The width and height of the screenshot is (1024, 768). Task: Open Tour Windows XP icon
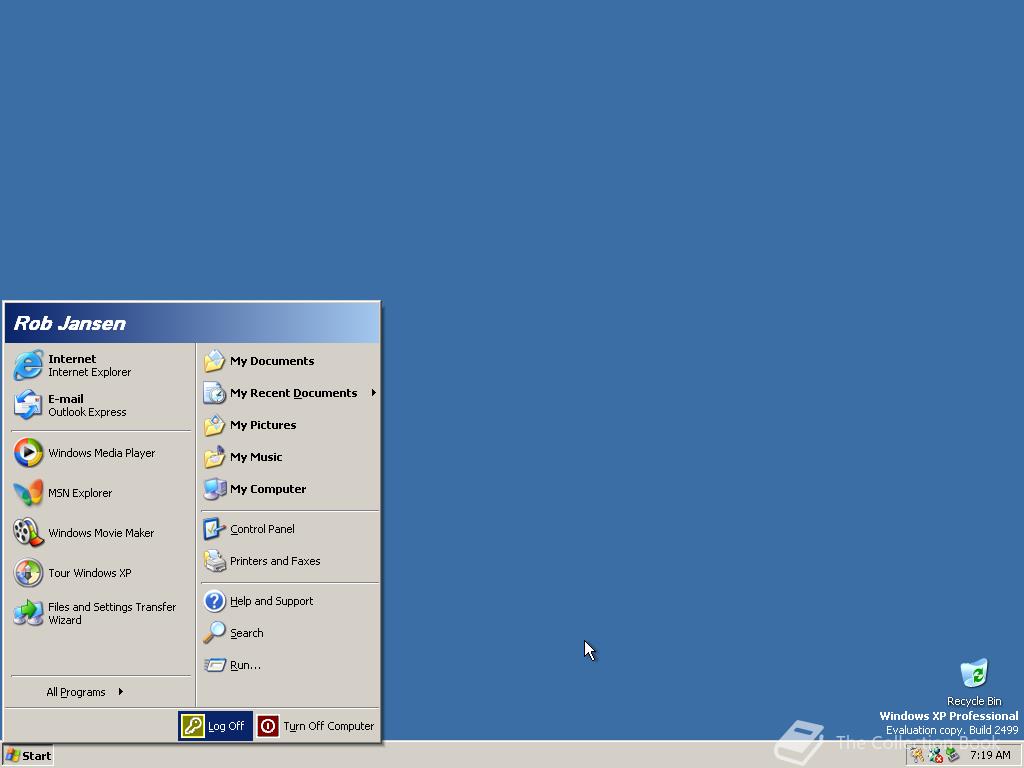point(28,573)
